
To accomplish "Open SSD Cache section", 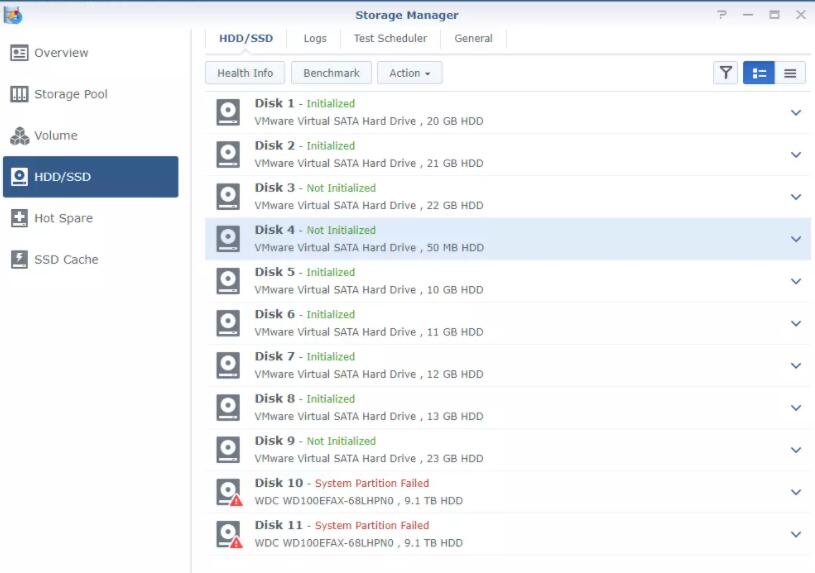I will pos(66,259).
